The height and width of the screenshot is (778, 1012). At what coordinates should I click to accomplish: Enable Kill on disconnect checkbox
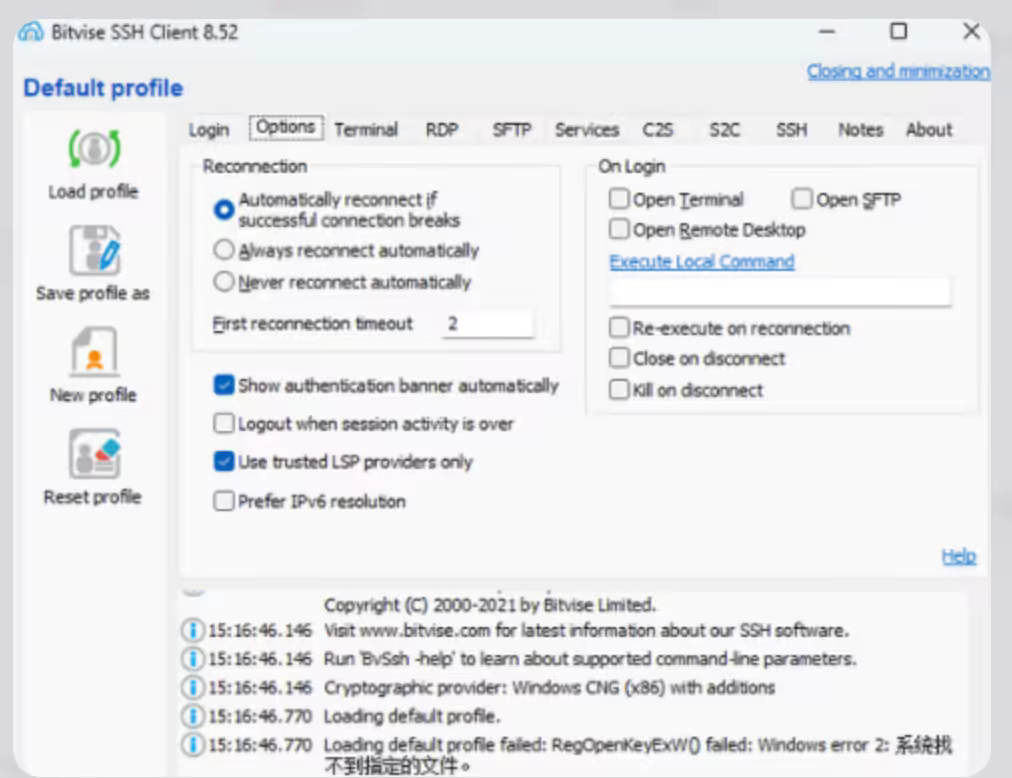tap(619, 390)
